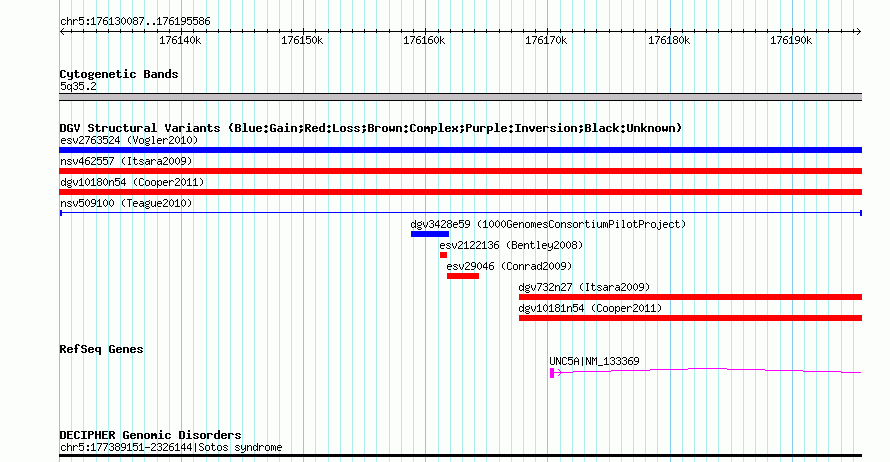
Task: Click the esv29046 (Conrad2009) red bar
Action: coord(463,276)
